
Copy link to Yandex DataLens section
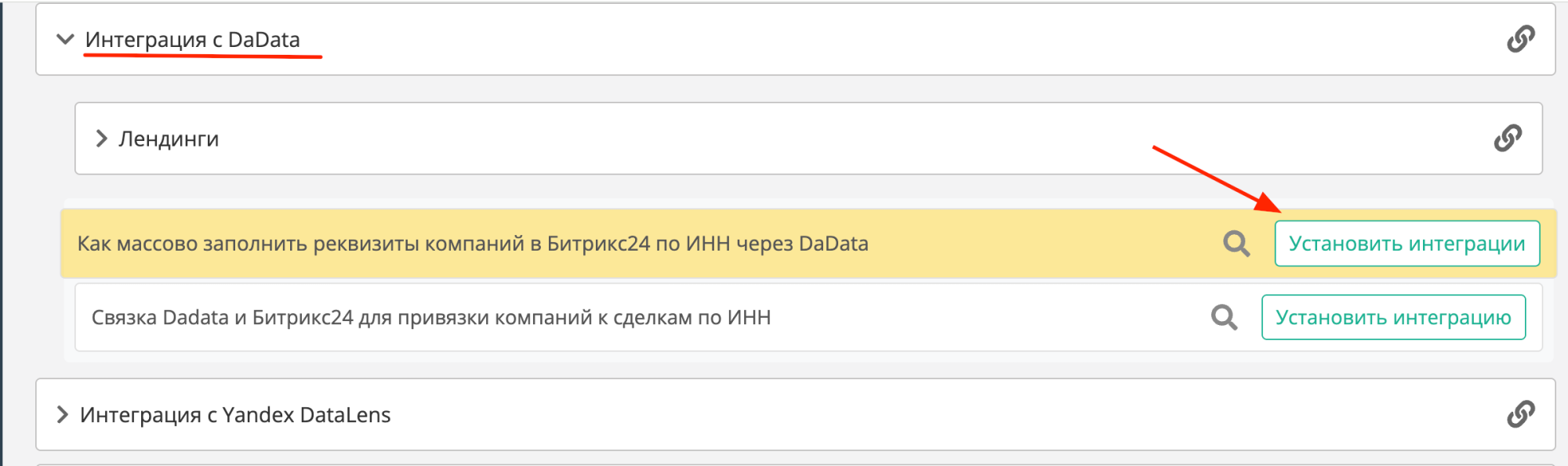(1520, 414)
